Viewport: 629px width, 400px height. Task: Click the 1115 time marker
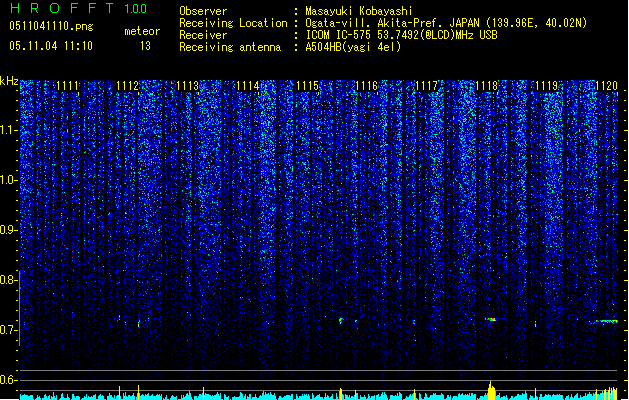[x=307, y=86]
